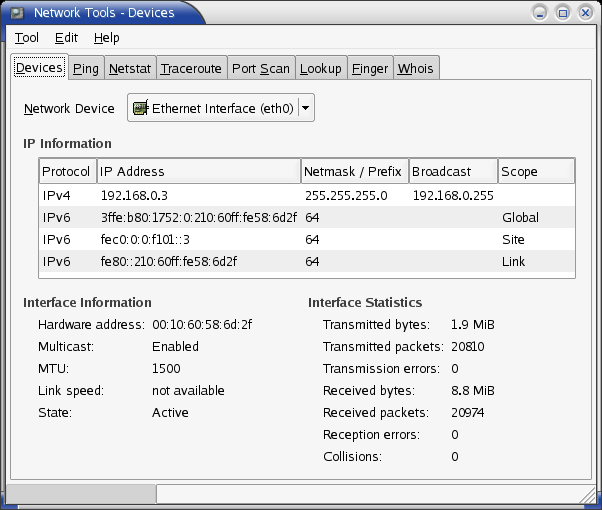Image resolution: width=602 pixels, height=510 pixels.
Task: Select the IPv4 192.168.0.3 row
Action: [307, 195]
